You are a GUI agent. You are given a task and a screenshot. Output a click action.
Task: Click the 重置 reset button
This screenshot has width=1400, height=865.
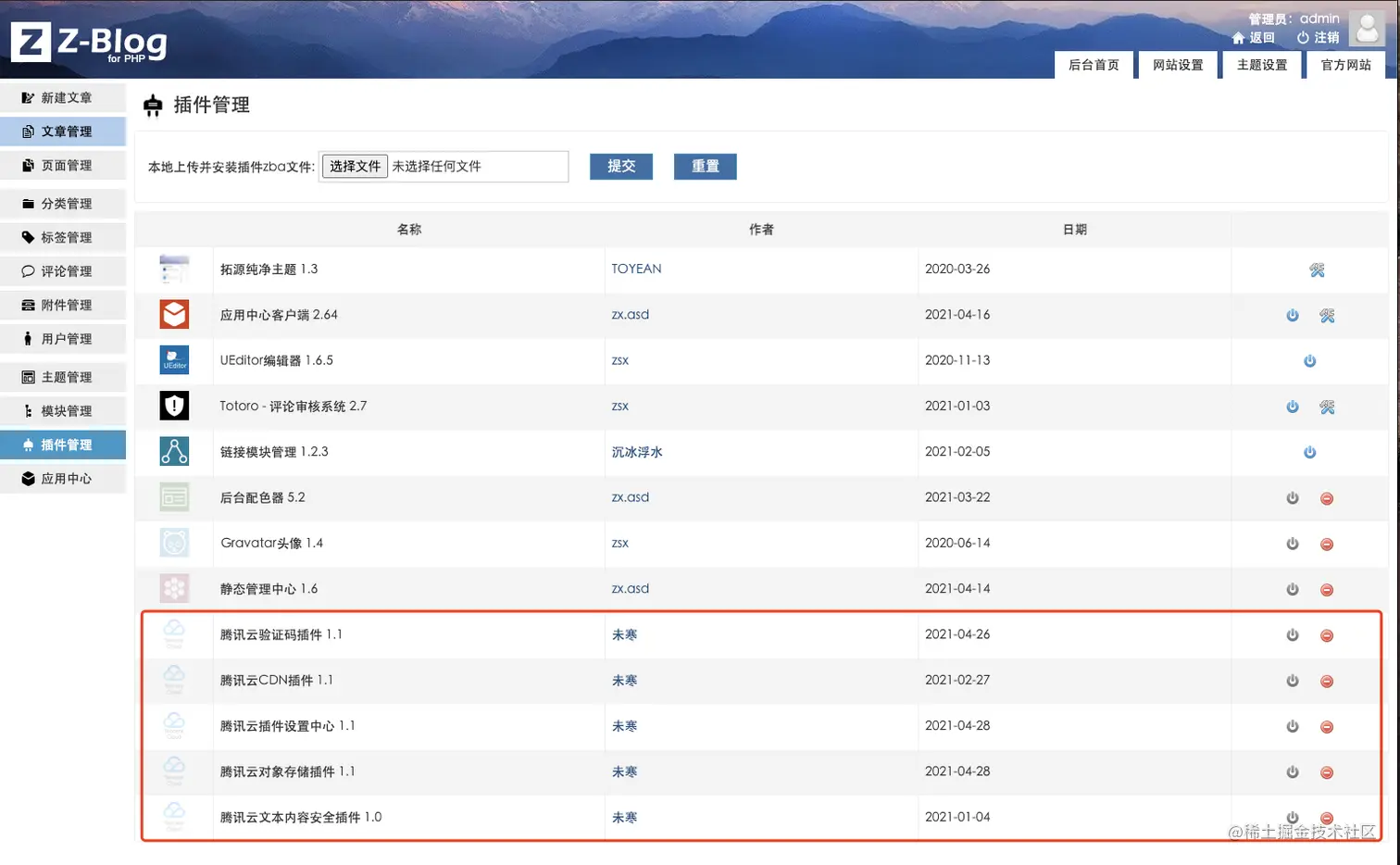pos(706,167)
